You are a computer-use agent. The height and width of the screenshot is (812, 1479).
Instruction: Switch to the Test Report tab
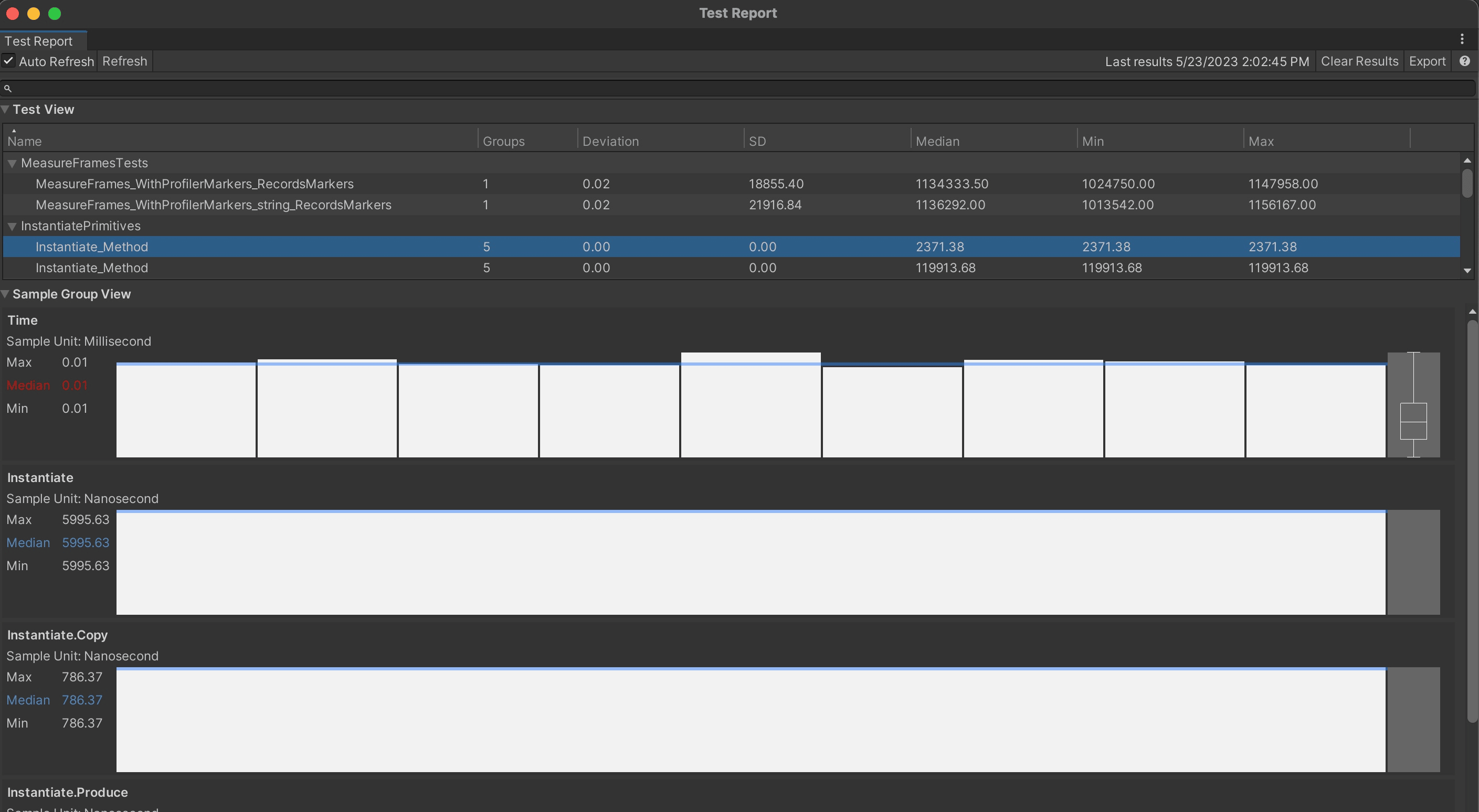(38, 40)
